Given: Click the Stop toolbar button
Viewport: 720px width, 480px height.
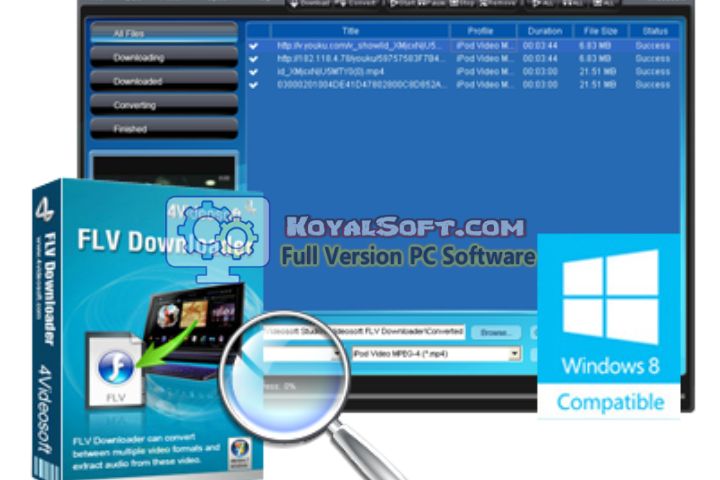Looking at the screenshot, I should pos(461,3).
